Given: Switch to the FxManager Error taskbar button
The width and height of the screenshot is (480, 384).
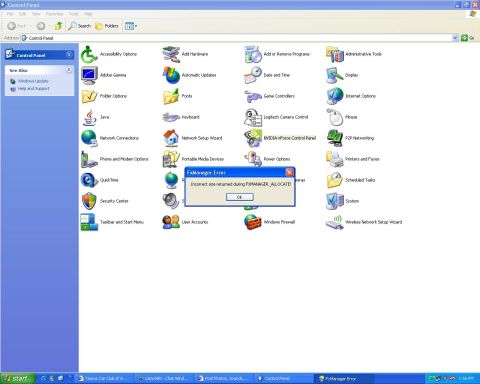Looking at the screenshot, I should pos(344,379).
